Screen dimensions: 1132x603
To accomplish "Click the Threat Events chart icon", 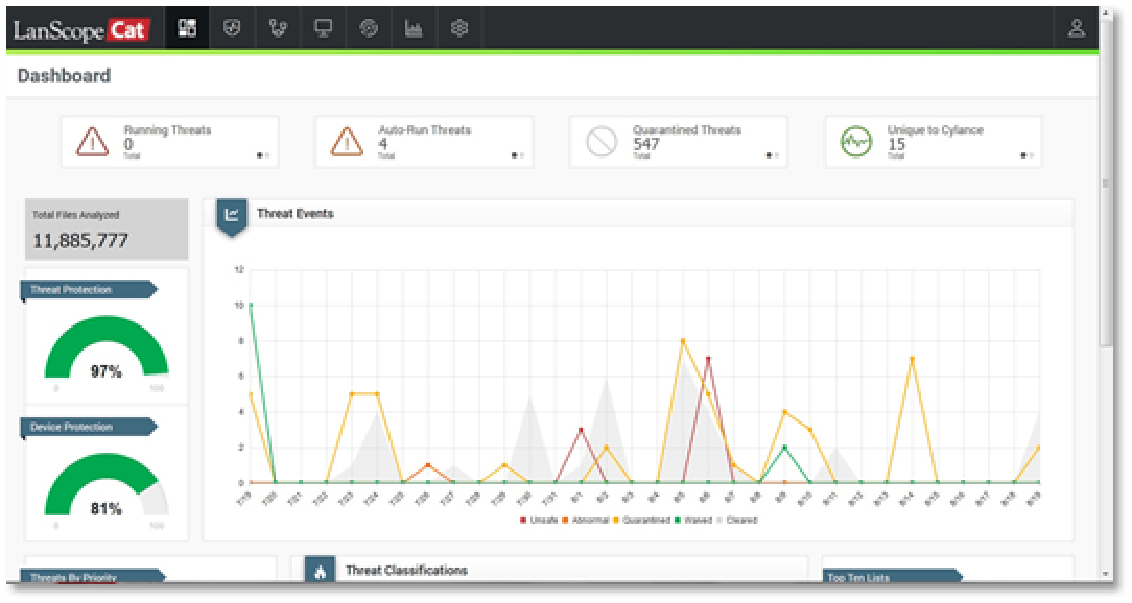I will click(231, 214).
